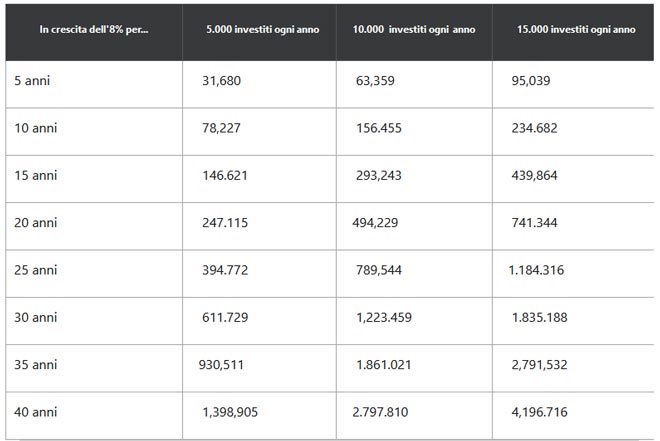The width and height of the screenshot is (660, 441).
Task: Select the "15.000 investiti ogni anno" header
Action: point(575,30)
